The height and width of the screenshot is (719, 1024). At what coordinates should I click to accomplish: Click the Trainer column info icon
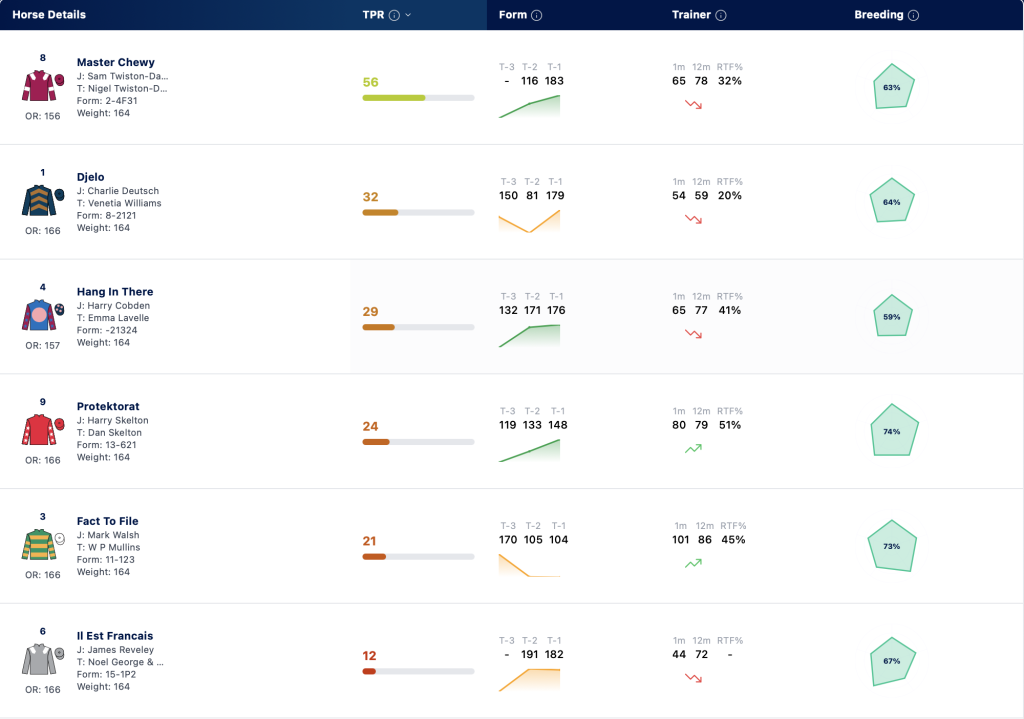point(721,15)
